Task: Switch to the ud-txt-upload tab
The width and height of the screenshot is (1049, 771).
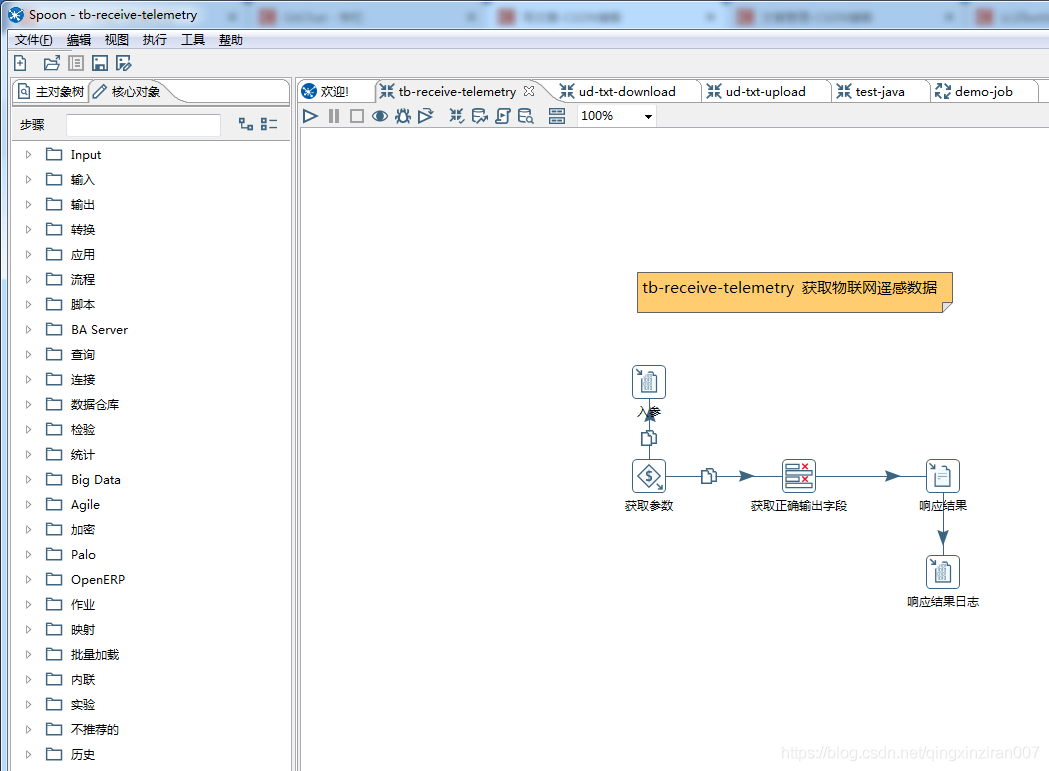Action: coord(765,91)
